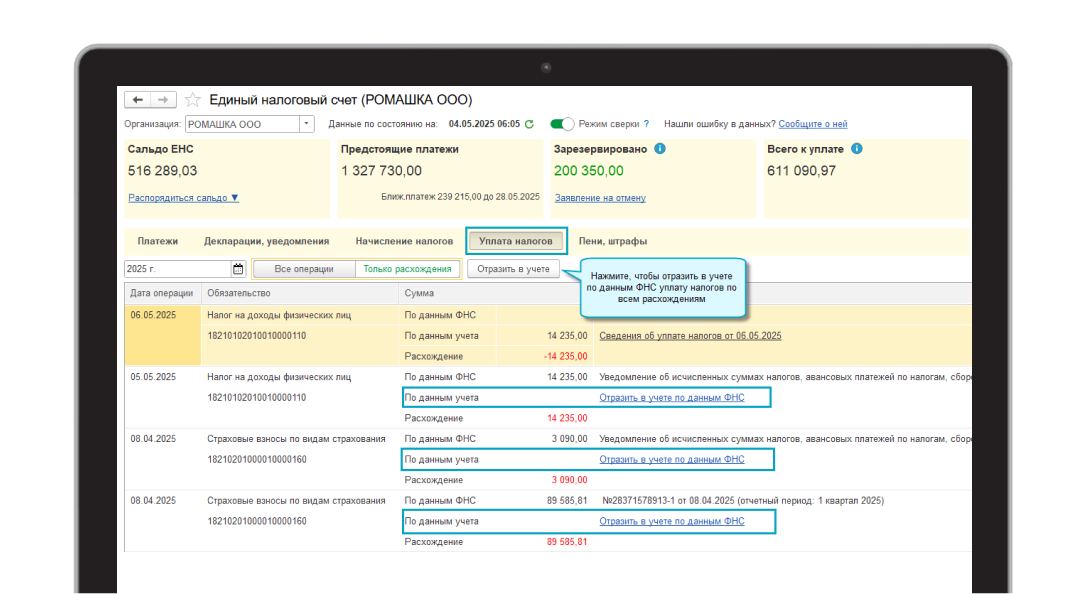This screenshot has width=1084, height=594.
Task: Click info icon beside Всего к уплате
Action: [856, 149]
